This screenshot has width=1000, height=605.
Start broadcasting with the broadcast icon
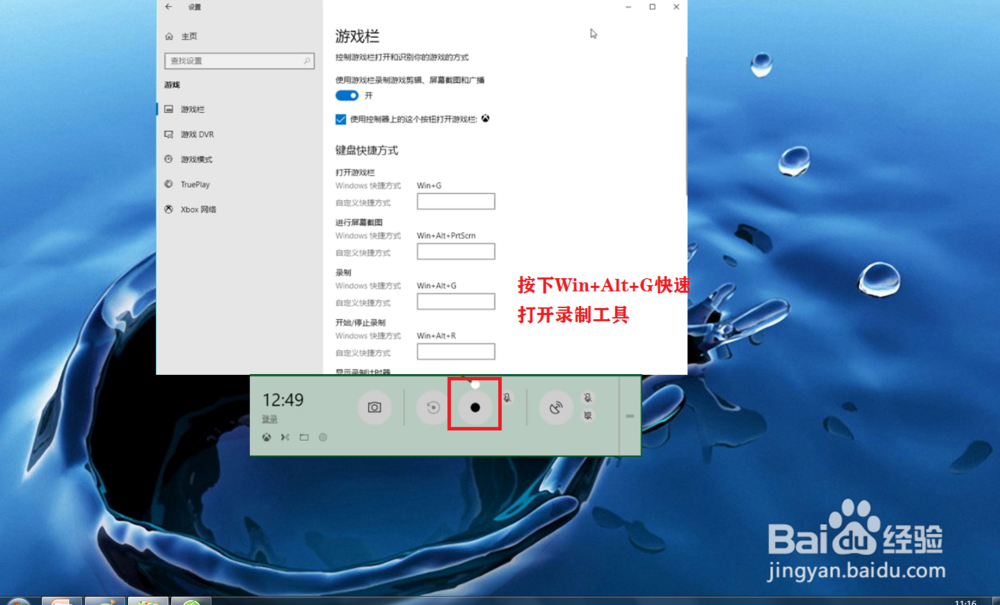(x=558, y=407)
